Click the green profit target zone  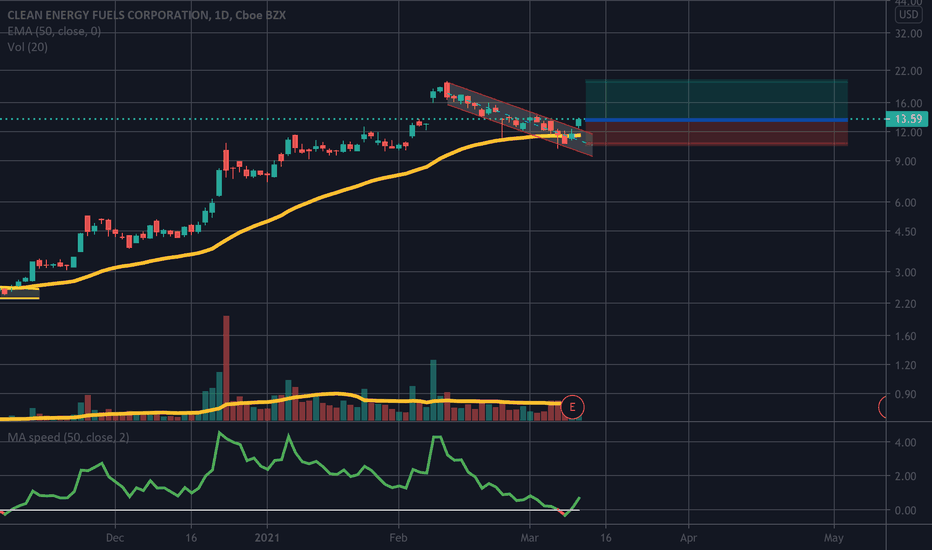pos(716,99)
